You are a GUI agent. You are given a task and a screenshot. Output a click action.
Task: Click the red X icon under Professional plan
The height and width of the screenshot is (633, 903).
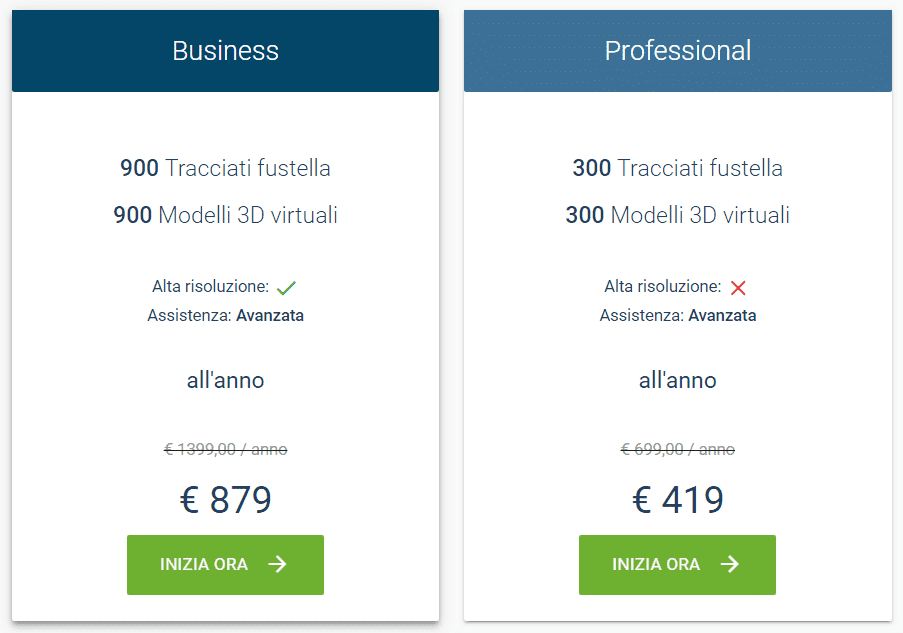click(x=738, y=287)
